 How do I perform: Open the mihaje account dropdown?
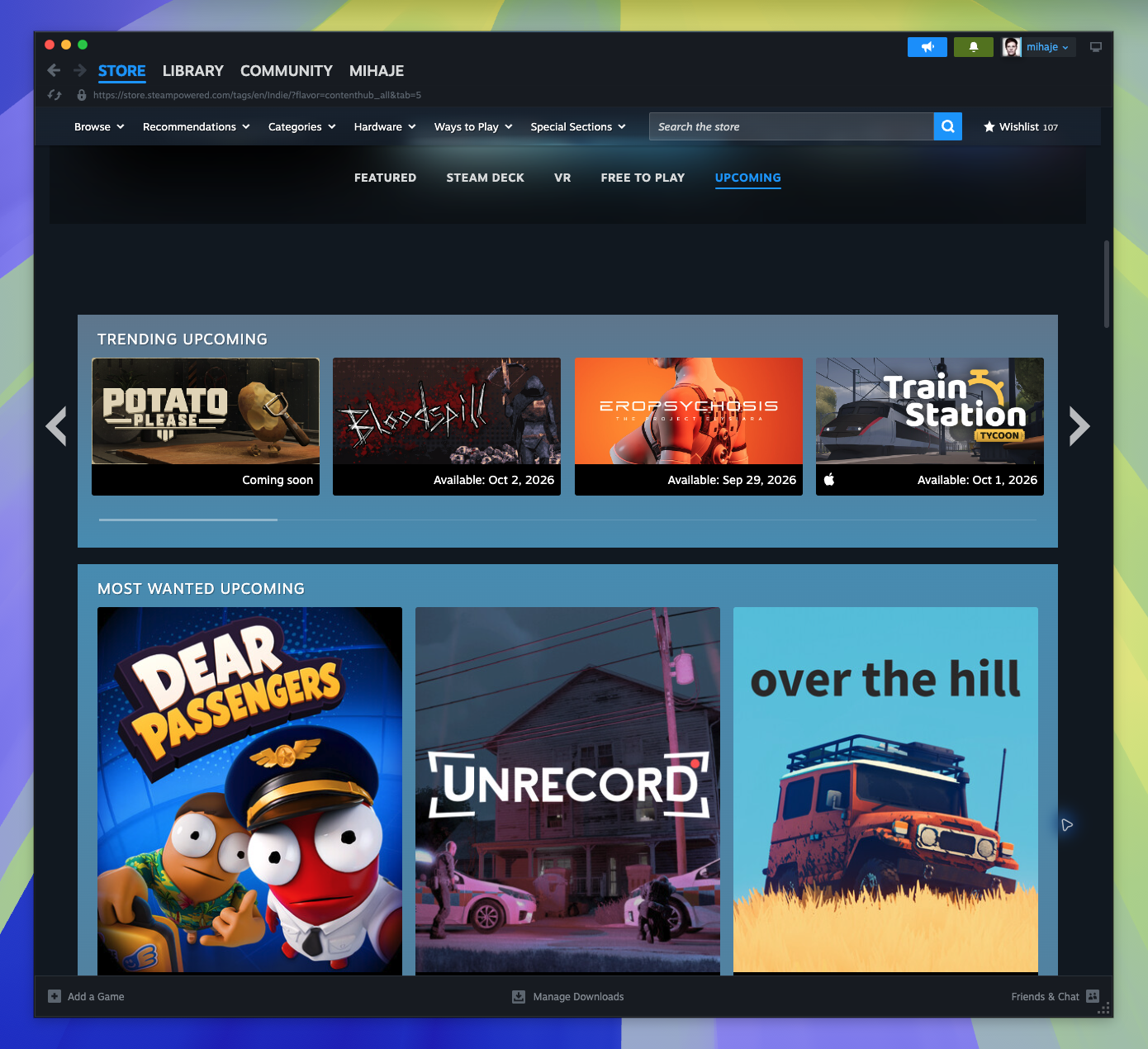point(1036,47)
